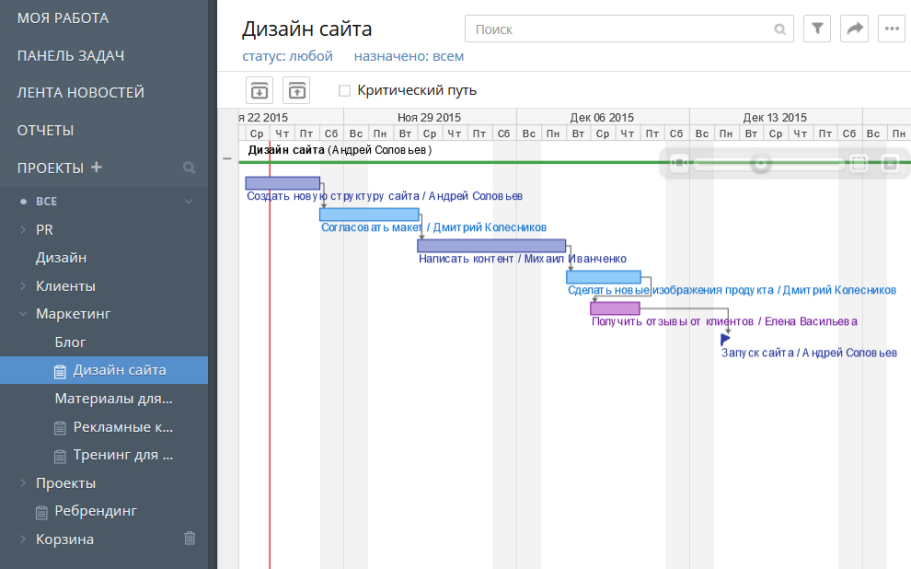Expand the Корзина folder
911x569 pixels.
(23, 539)
